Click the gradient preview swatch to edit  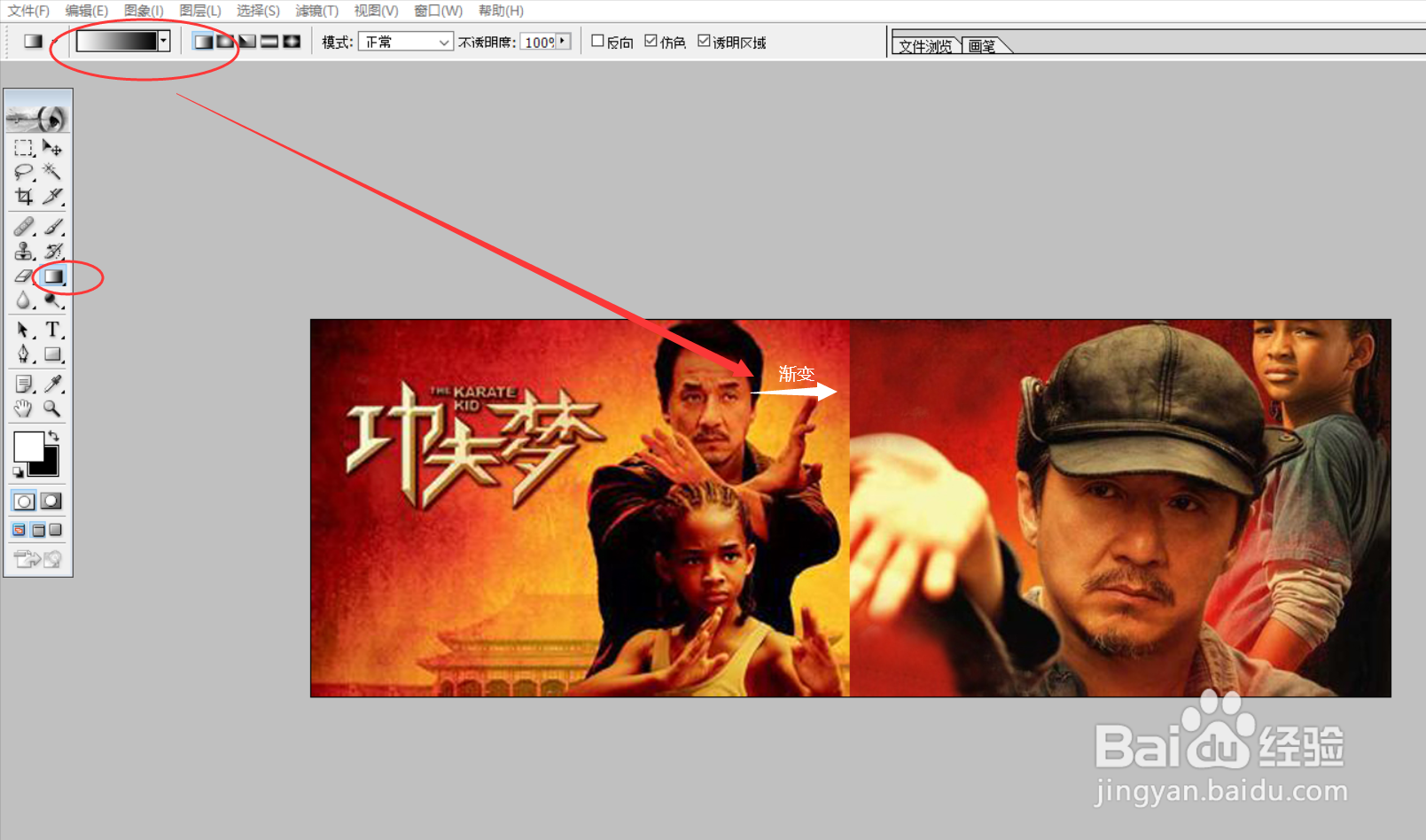pyautogui.click(x=117, y=41)
